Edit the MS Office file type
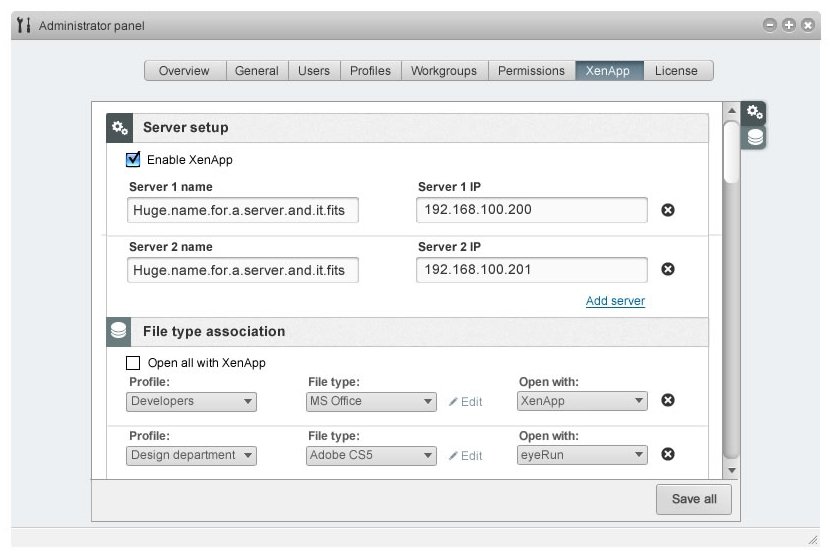The width and height of the screenshot is (830, 558). [466, 402]
